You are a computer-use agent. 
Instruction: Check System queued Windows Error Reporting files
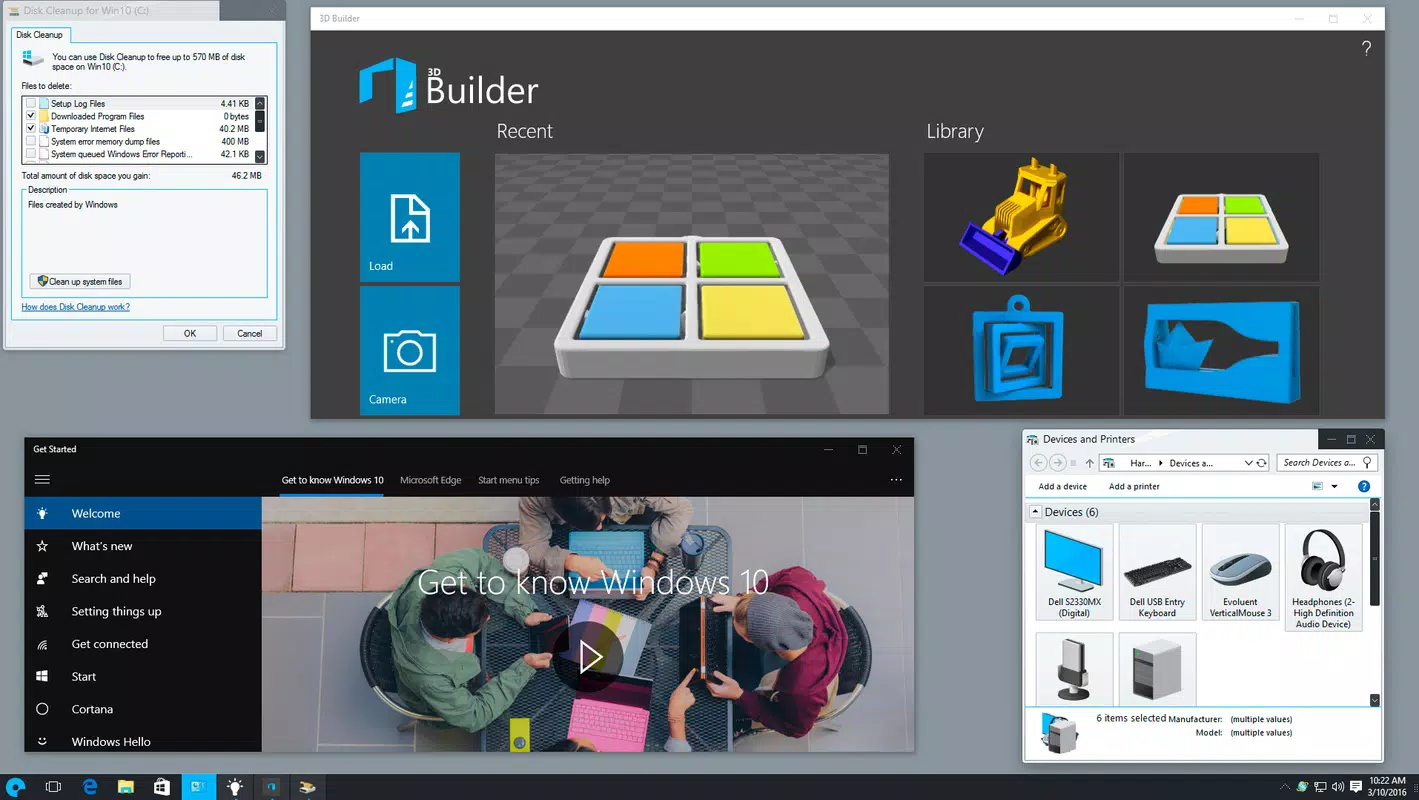click(31, 155)
